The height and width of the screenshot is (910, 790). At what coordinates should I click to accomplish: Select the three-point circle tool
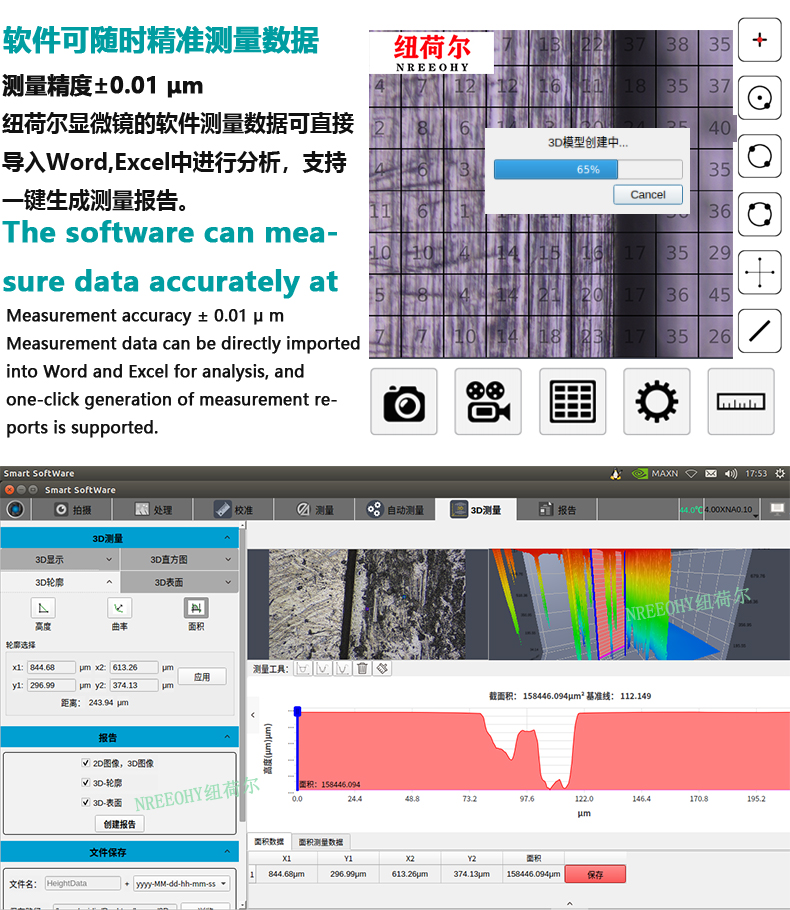[x=759, y=214]
